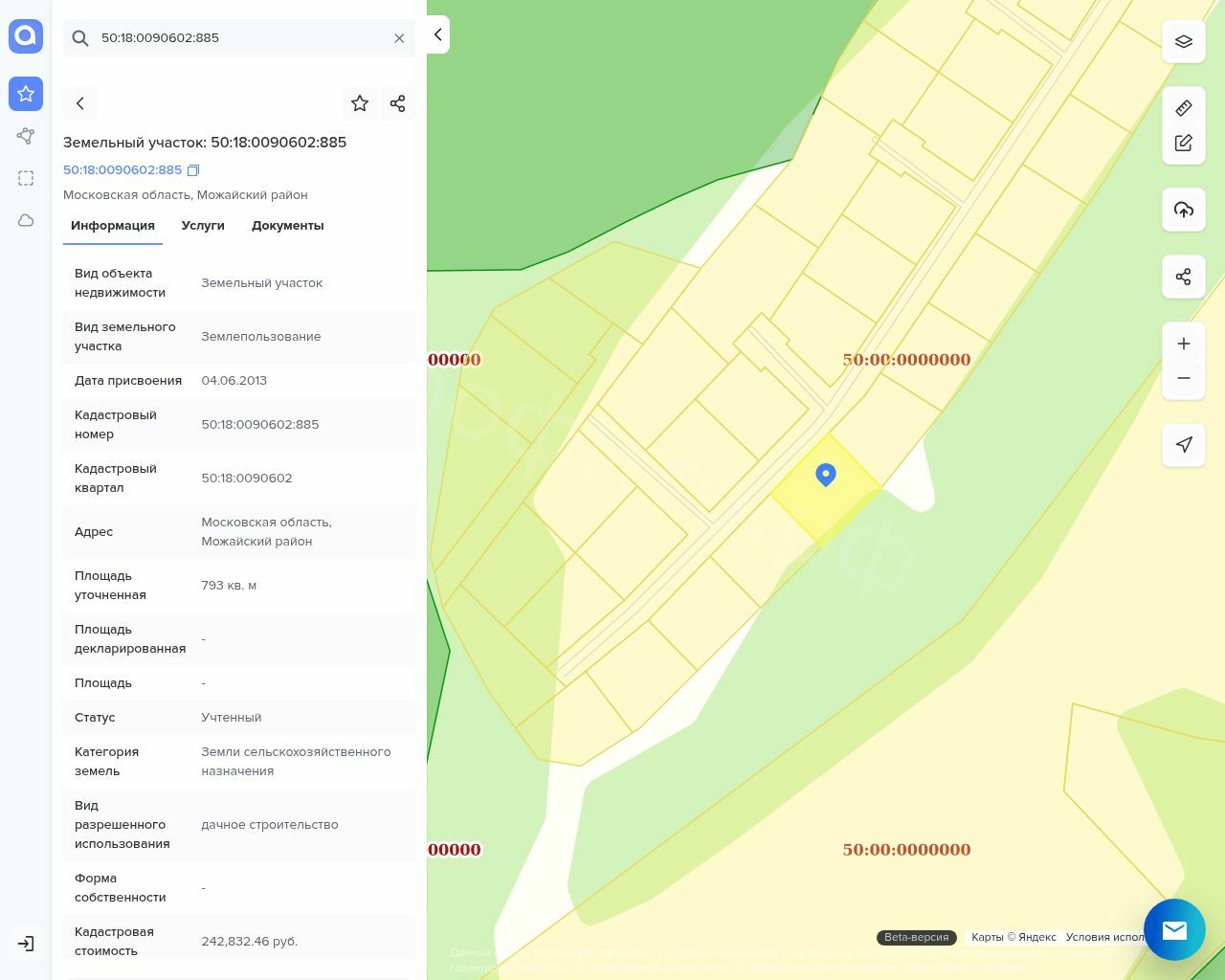The image size is (1225, 980).
Task: Switch to the Услуги tab
Action: 203,226
